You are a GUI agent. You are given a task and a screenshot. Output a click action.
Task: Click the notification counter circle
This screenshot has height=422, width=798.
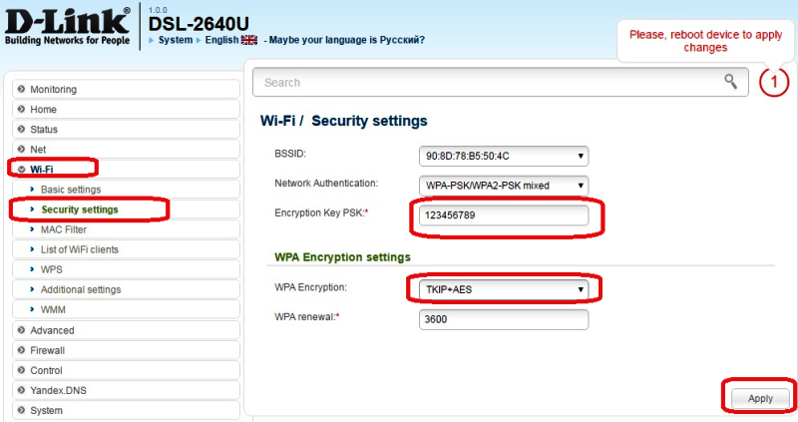[774, 82]
